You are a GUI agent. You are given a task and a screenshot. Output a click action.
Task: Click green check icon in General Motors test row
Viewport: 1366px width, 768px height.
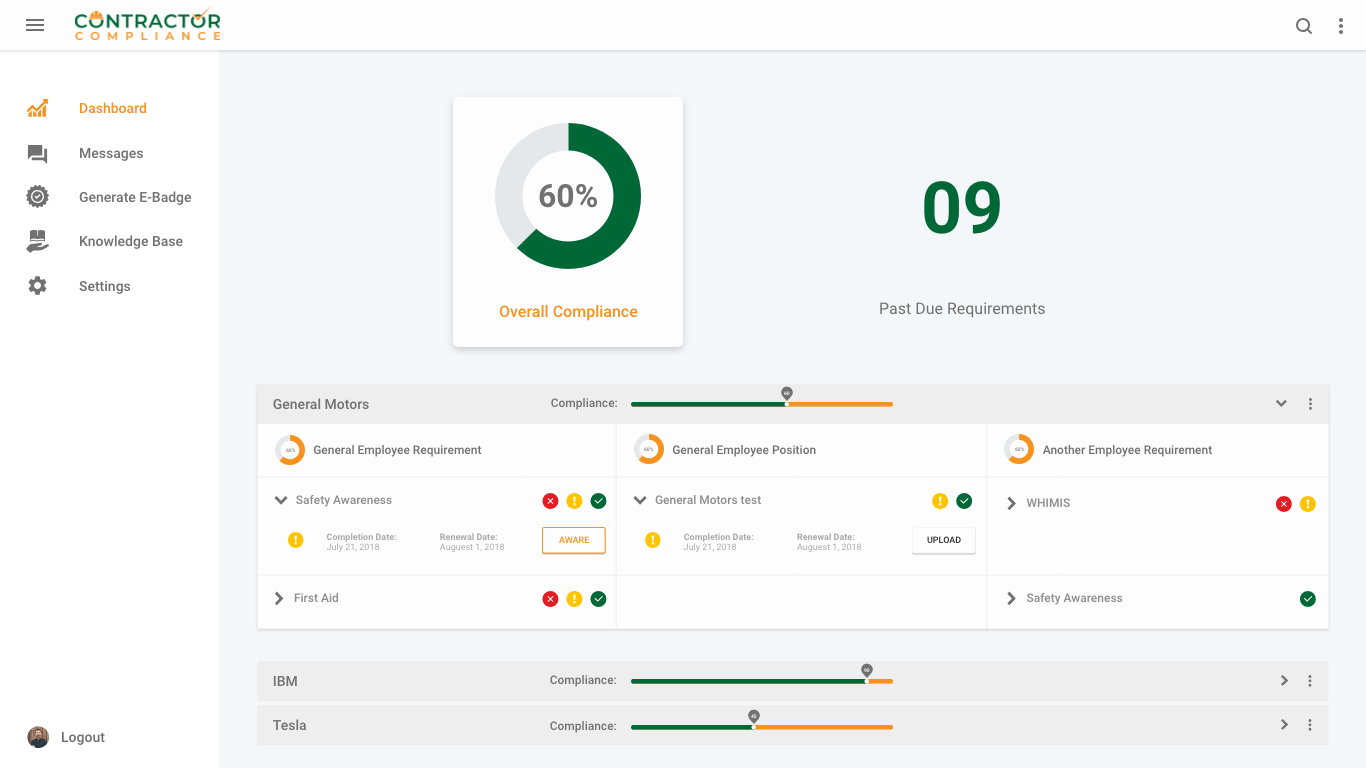pyautogui.click(x=964, y=501)
